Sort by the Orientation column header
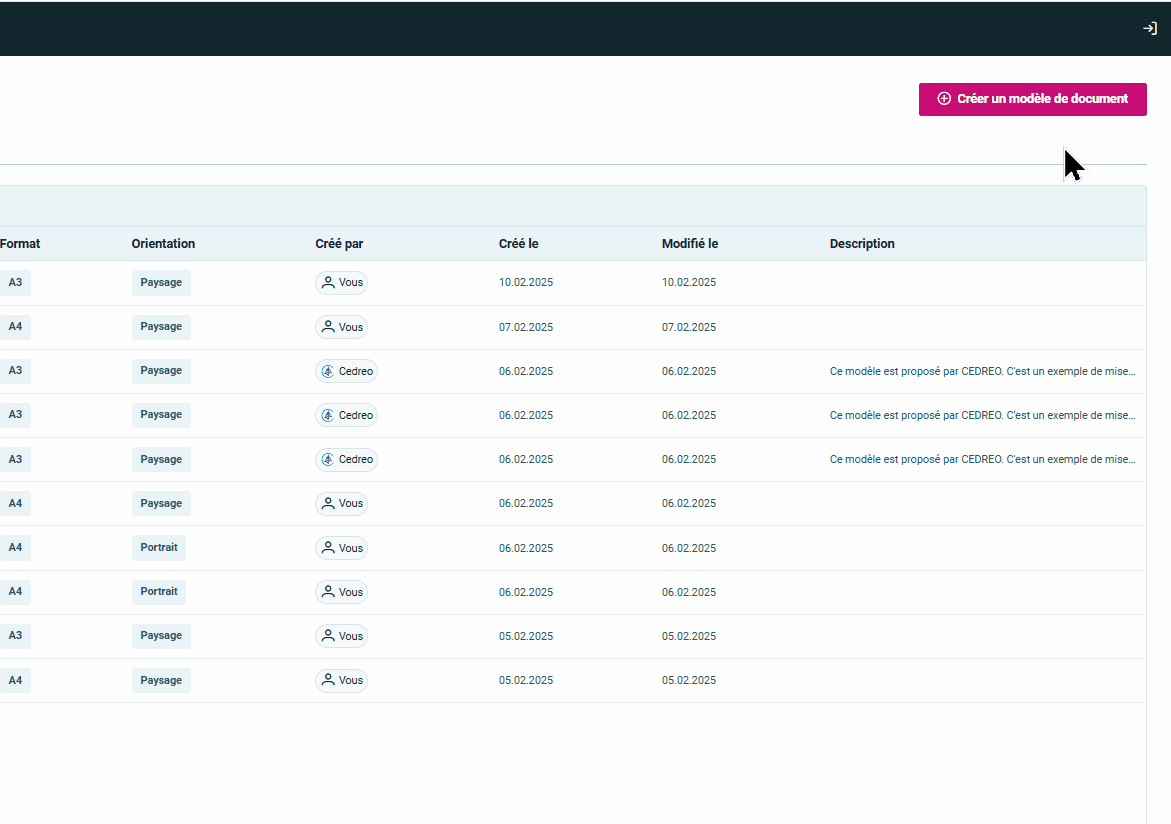 163,244
